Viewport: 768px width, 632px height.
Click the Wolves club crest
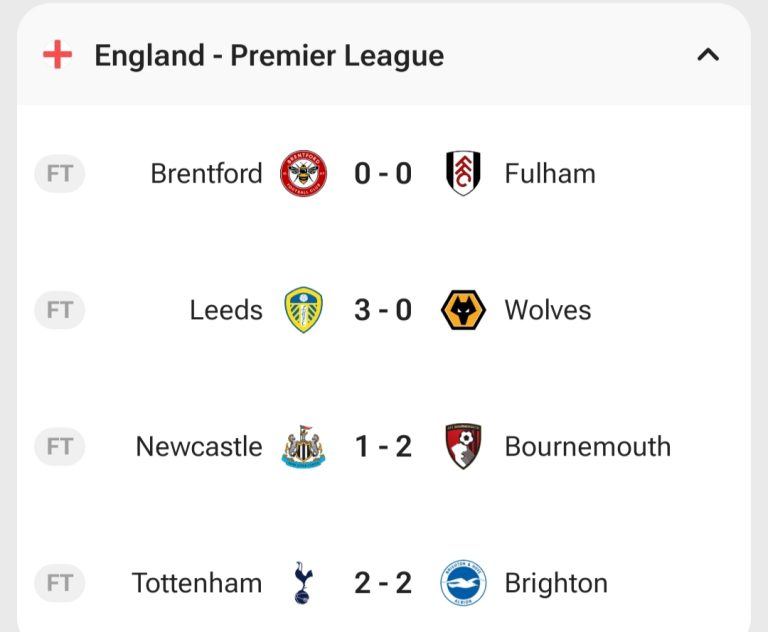(463, 310)
